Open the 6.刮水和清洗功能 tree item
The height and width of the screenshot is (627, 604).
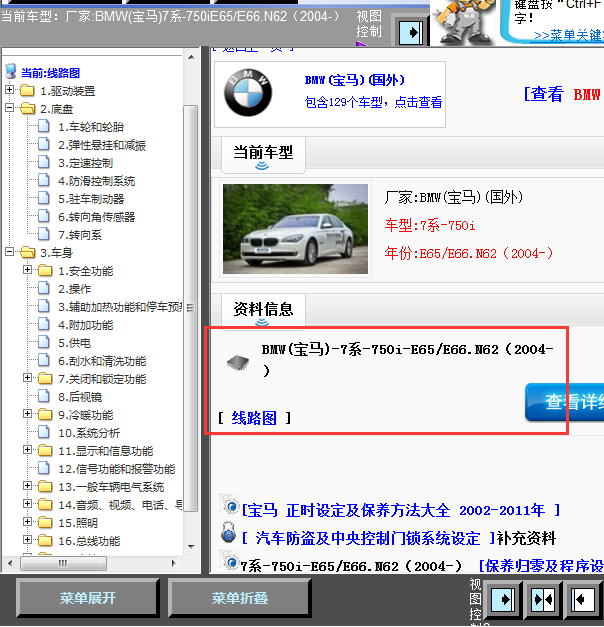(102, 361)
